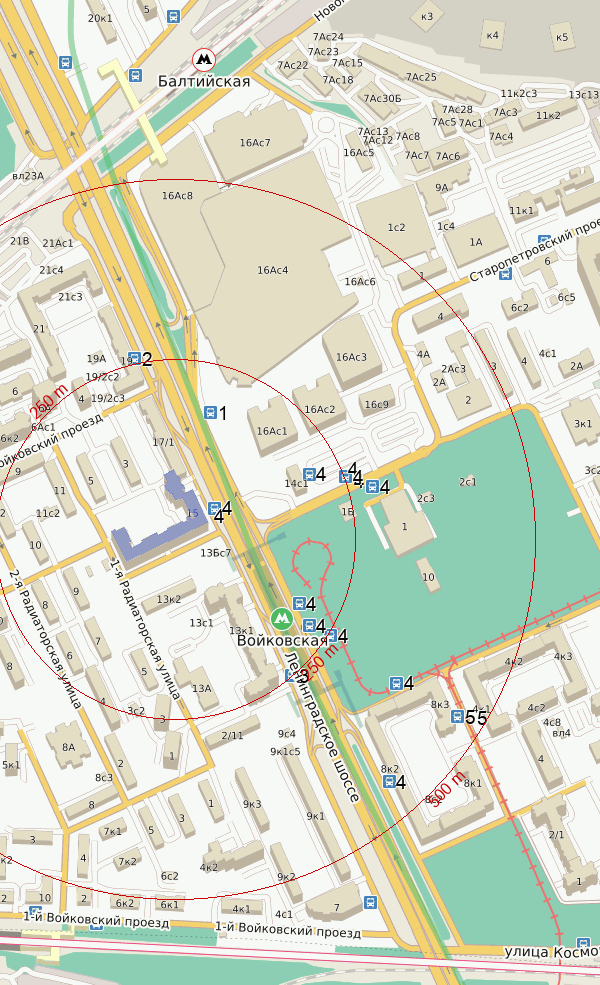Click the Войковская station name label

[283, 641]
